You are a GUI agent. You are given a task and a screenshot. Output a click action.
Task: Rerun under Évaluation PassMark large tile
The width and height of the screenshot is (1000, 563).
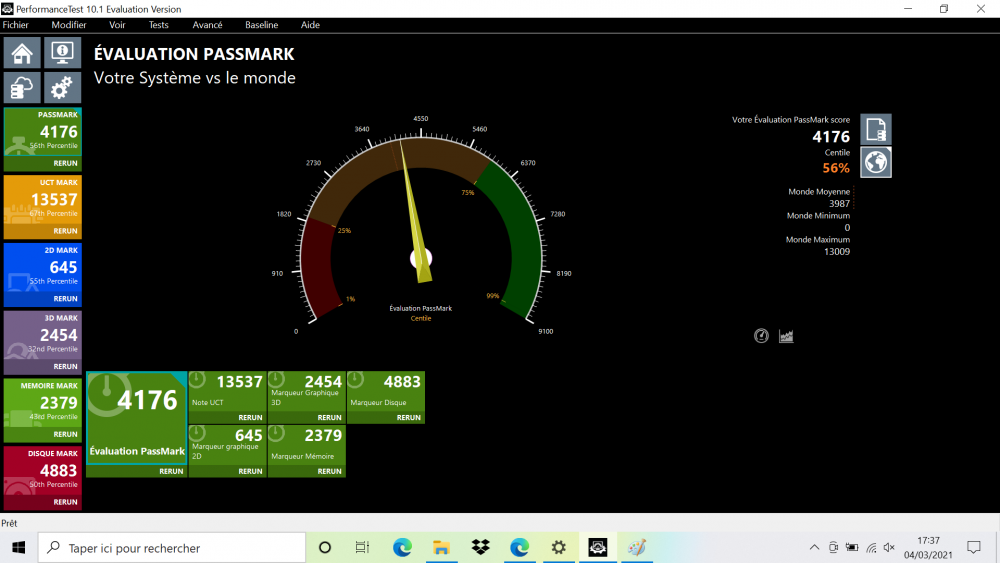pos(171,471)
